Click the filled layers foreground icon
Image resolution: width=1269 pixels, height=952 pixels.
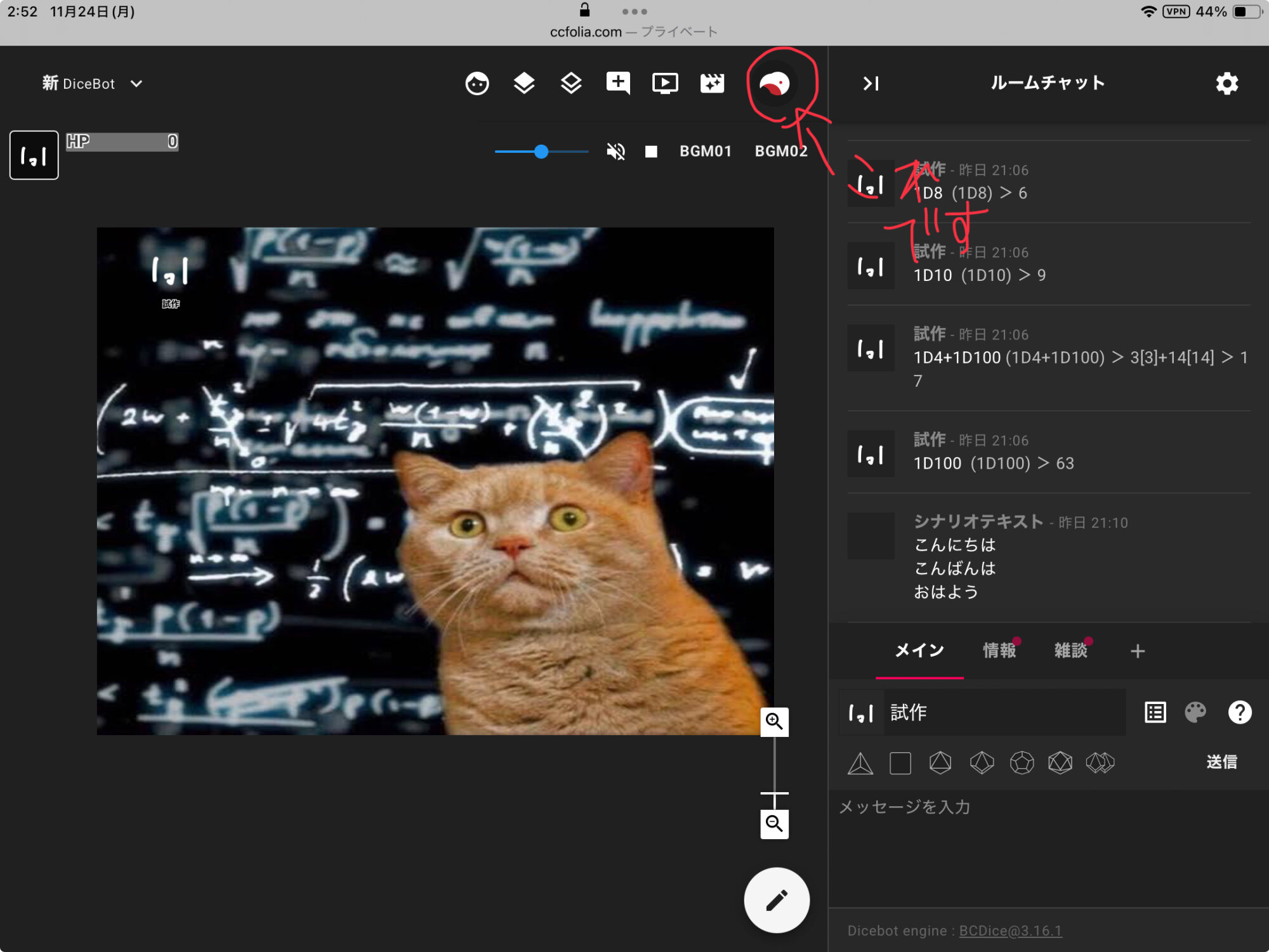coord(524,84)
